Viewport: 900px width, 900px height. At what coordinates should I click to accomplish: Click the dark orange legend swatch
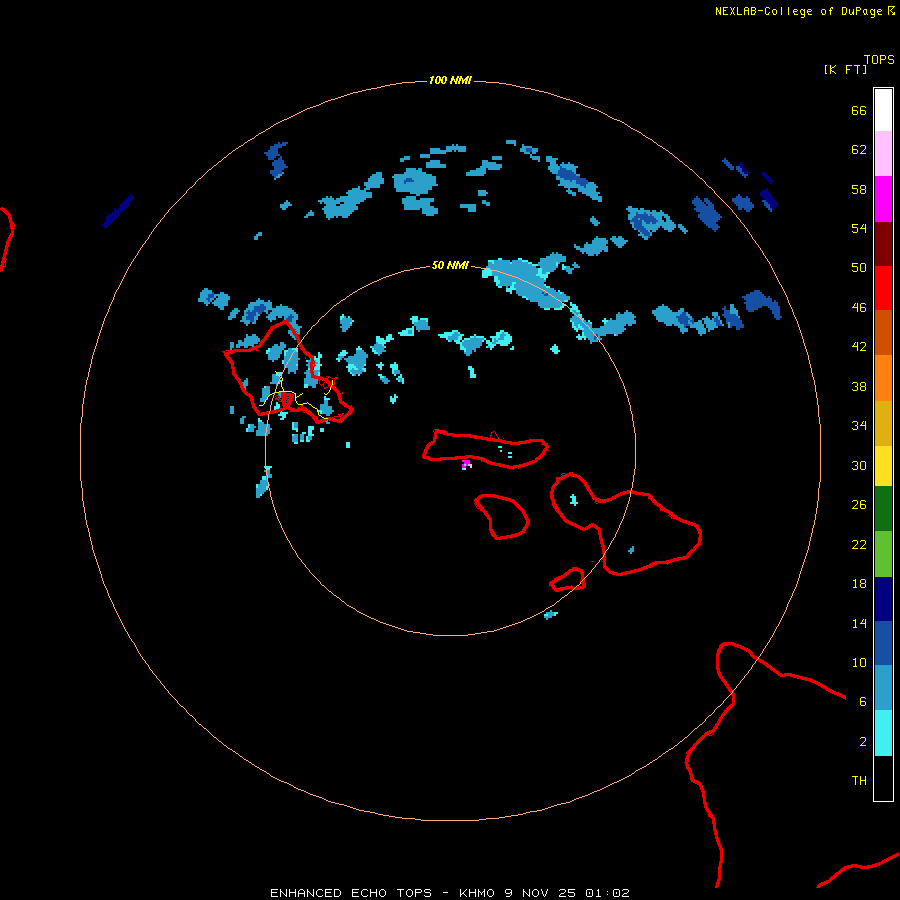883,332
